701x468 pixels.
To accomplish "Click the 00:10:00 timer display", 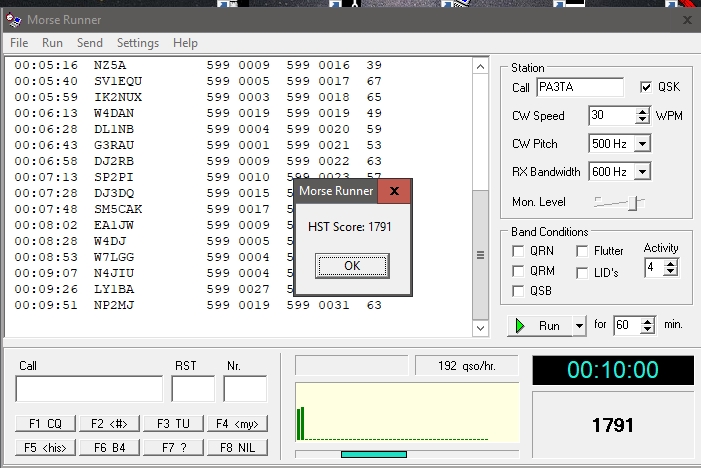I will 613,370.
